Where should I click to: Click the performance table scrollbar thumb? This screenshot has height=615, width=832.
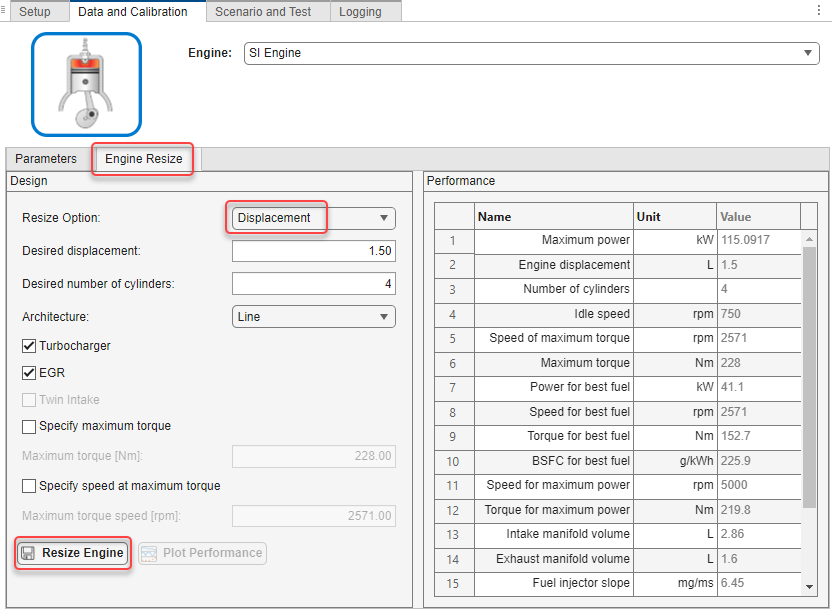pyautogui.click(x=809, y=377)
